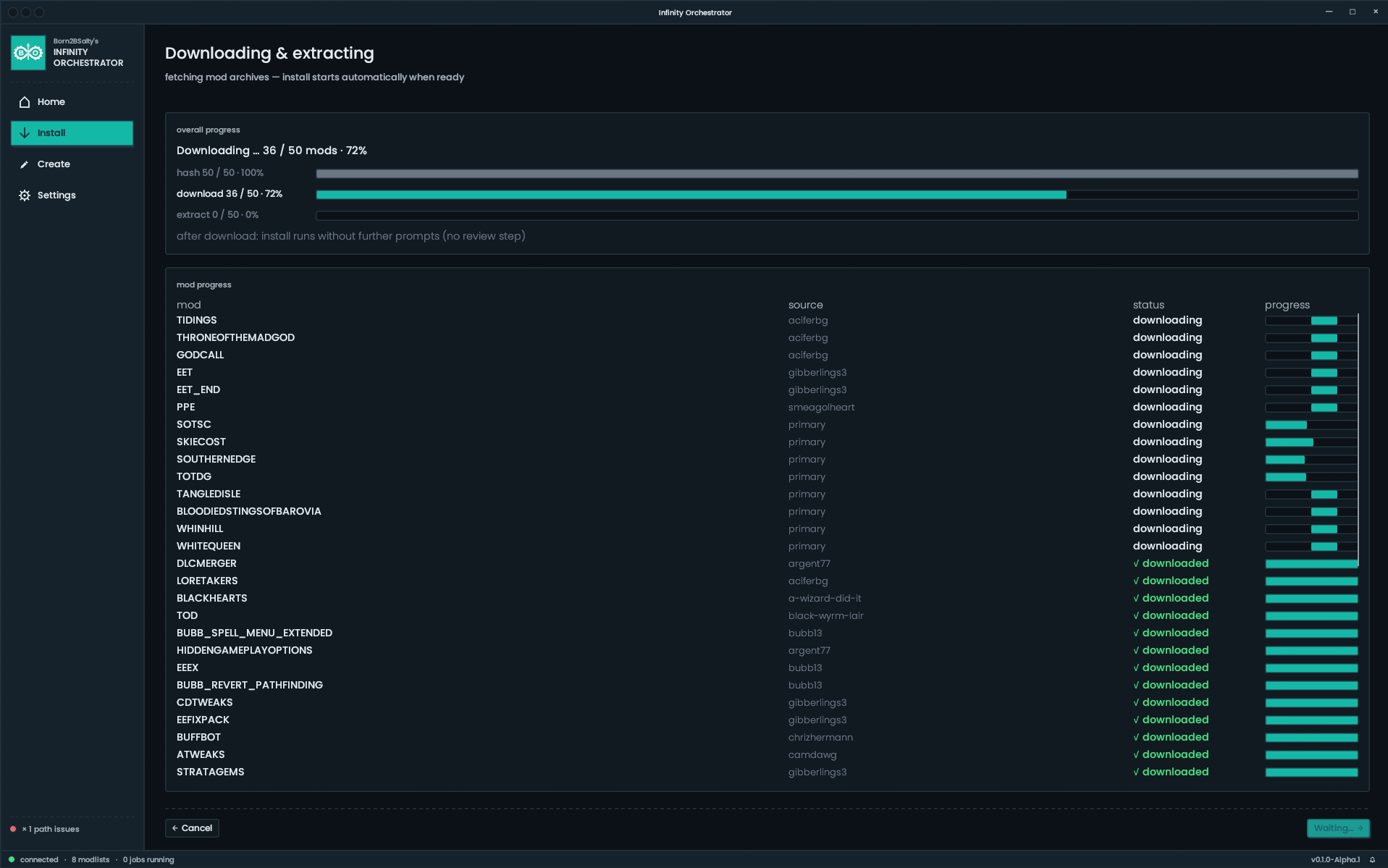The height and width of the screenshot is (868, 1388).
Task: Click the Waiting... button
Action: pyautogui.click(x=1337, y=828)
